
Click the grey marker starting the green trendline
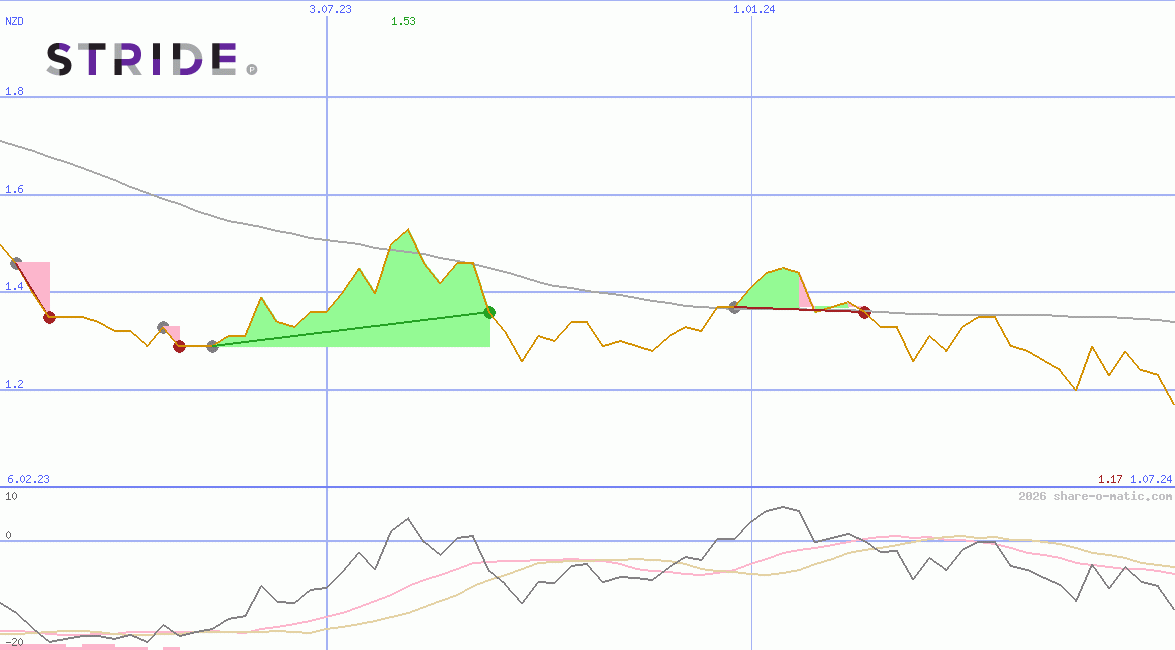(212, 346)
